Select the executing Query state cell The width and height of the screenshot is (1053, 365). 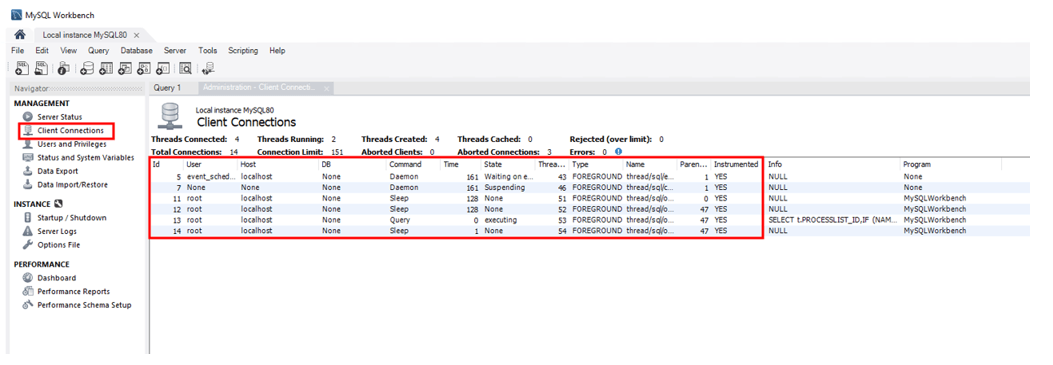508,219
